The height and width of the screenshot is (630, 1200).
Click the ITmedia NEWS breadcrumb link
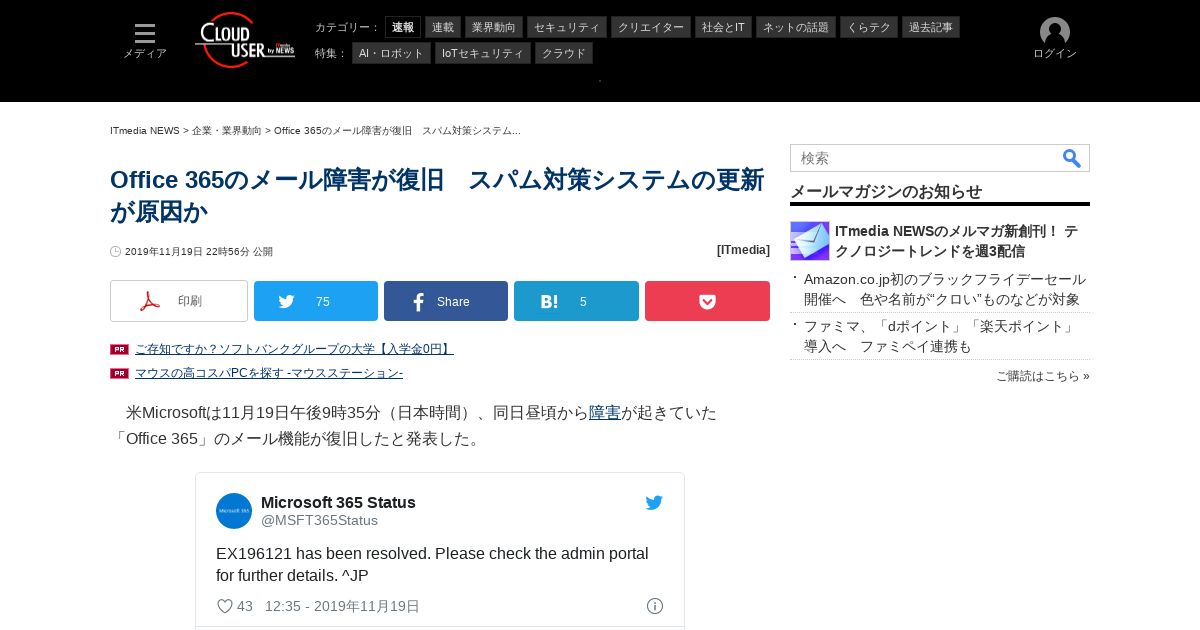coord(145,131)
